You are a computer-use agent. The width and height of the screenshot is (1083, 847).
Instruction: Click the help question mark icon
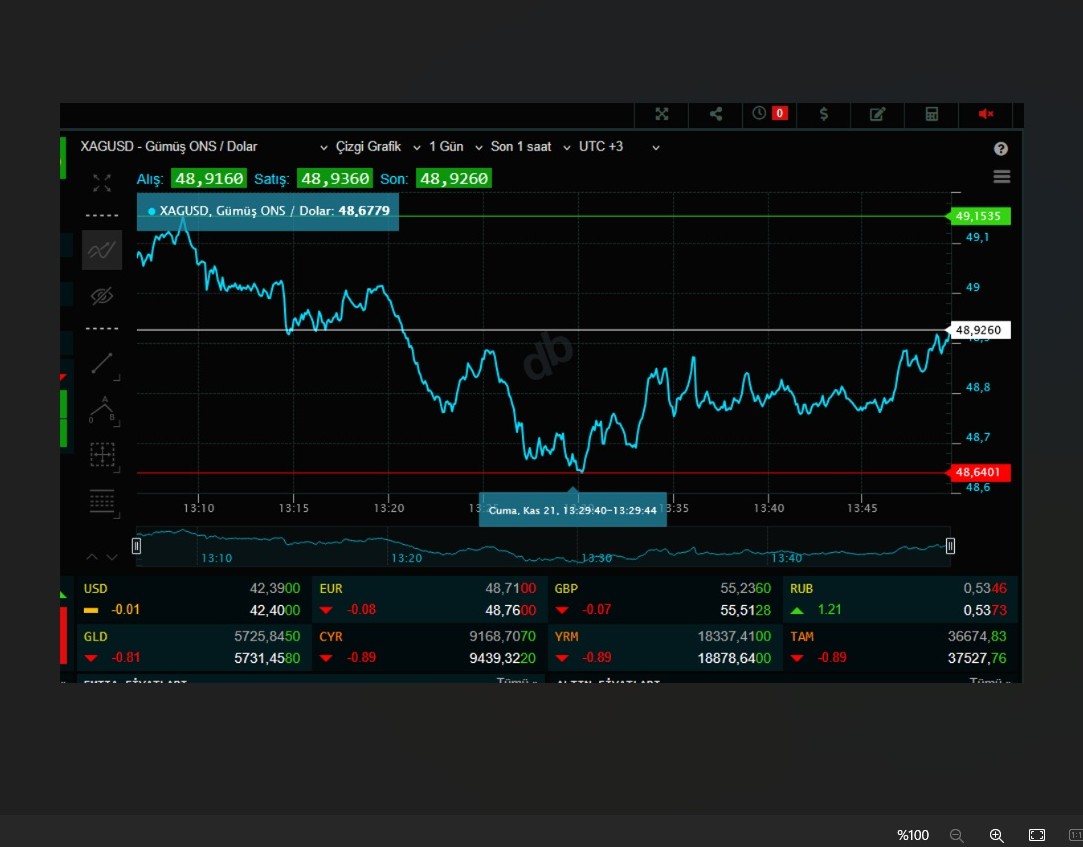(1001, 149)
